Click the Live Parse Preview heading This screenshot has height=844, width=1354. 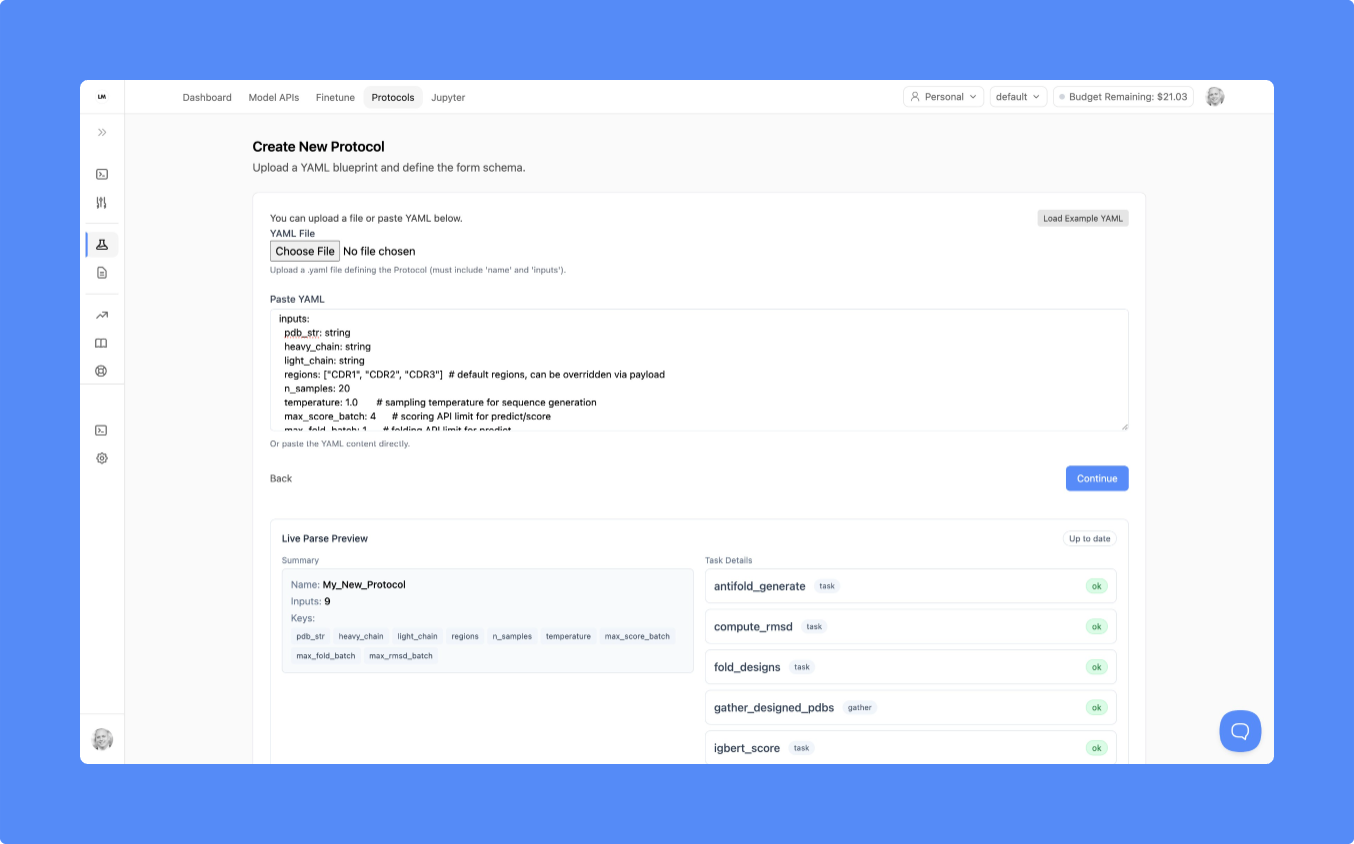[x=325, y=538]
